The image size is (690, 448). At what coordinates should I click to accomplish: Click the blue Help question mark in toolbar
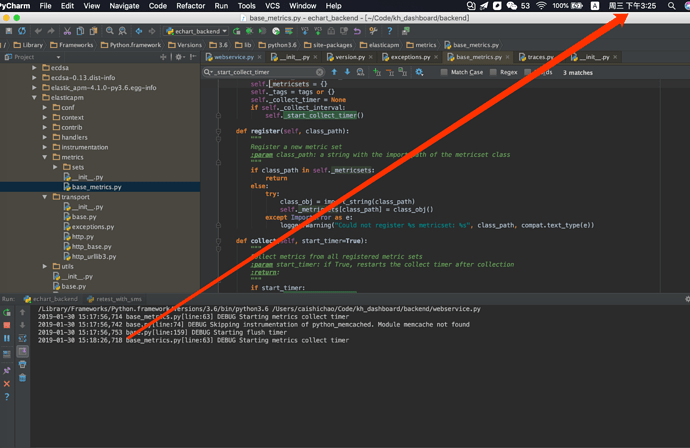(389, 31)
